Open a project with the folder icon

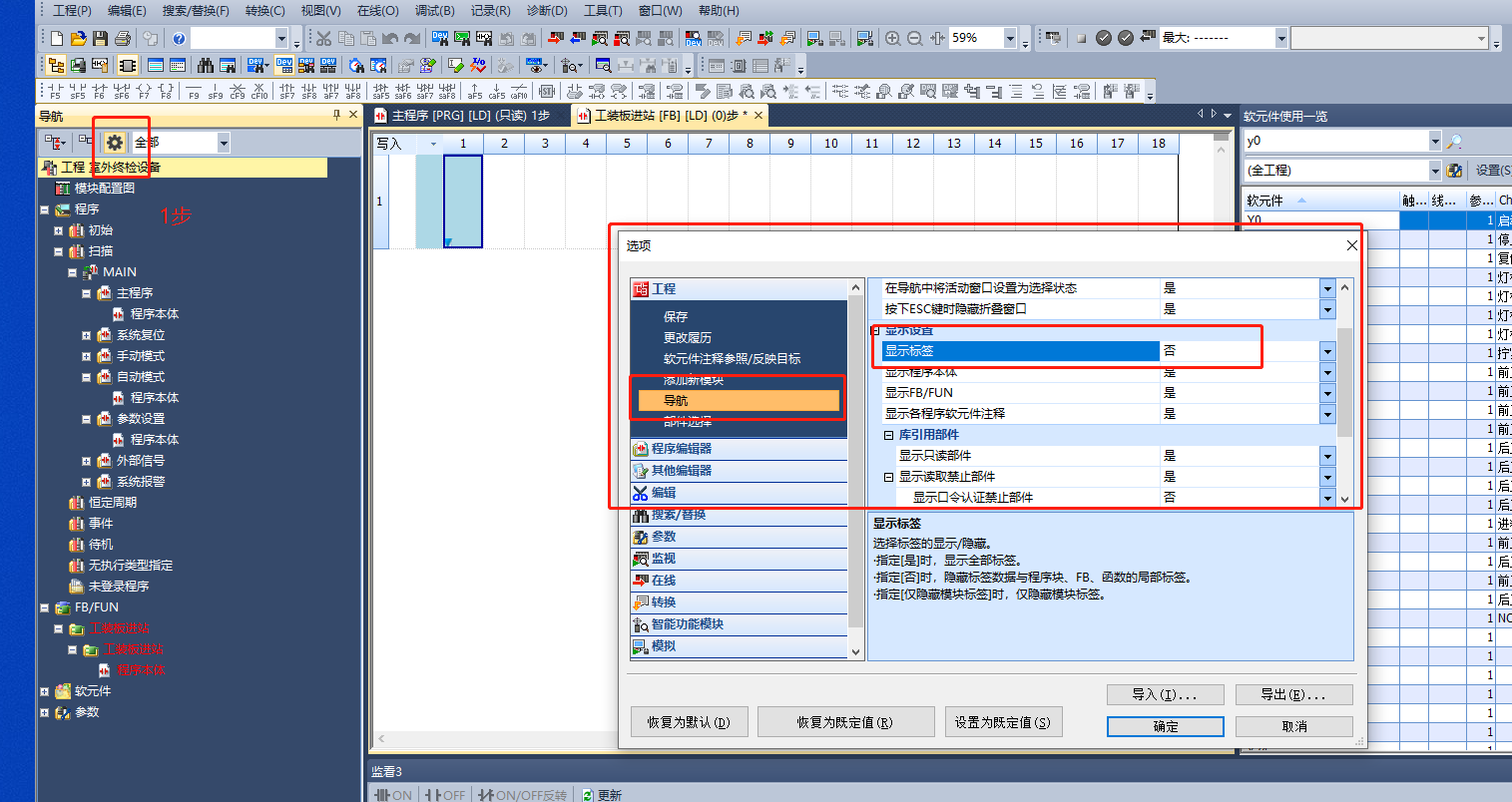tap(79, 38)
